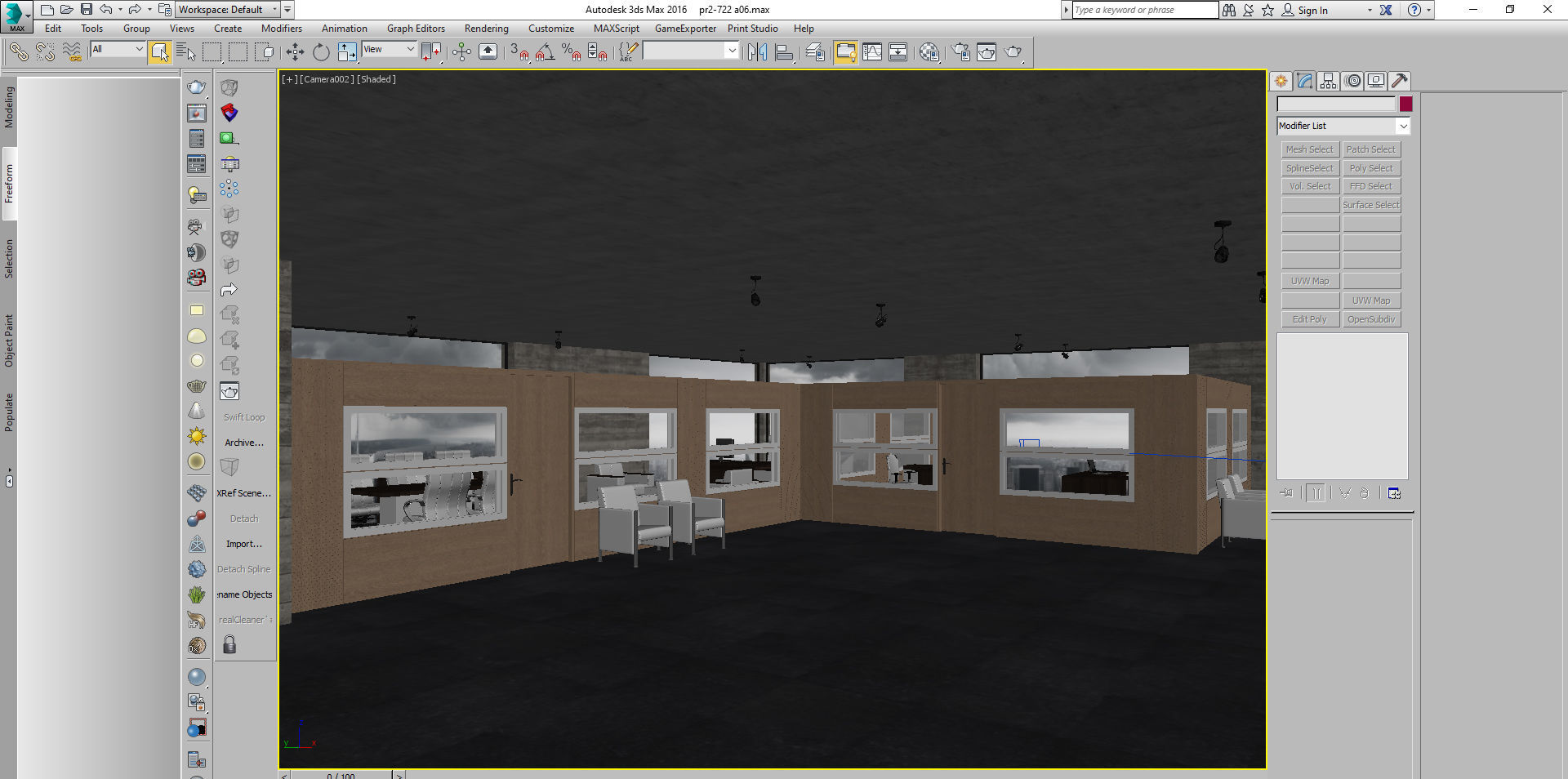
Task: Open the Modifiers menu
Action: (282, 29)
